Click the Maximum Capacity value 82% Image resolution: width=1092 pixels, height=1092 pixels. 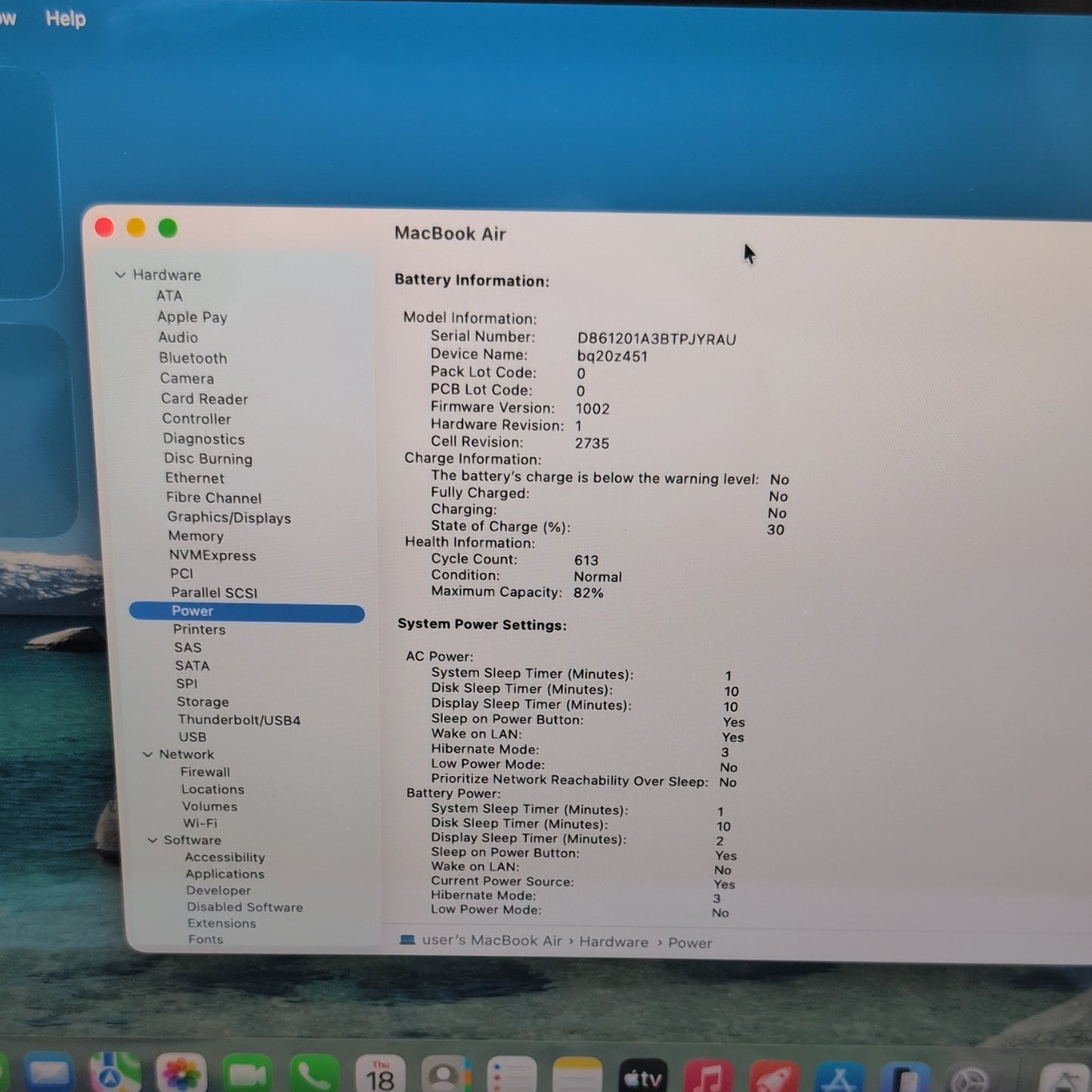pos(589,593)
